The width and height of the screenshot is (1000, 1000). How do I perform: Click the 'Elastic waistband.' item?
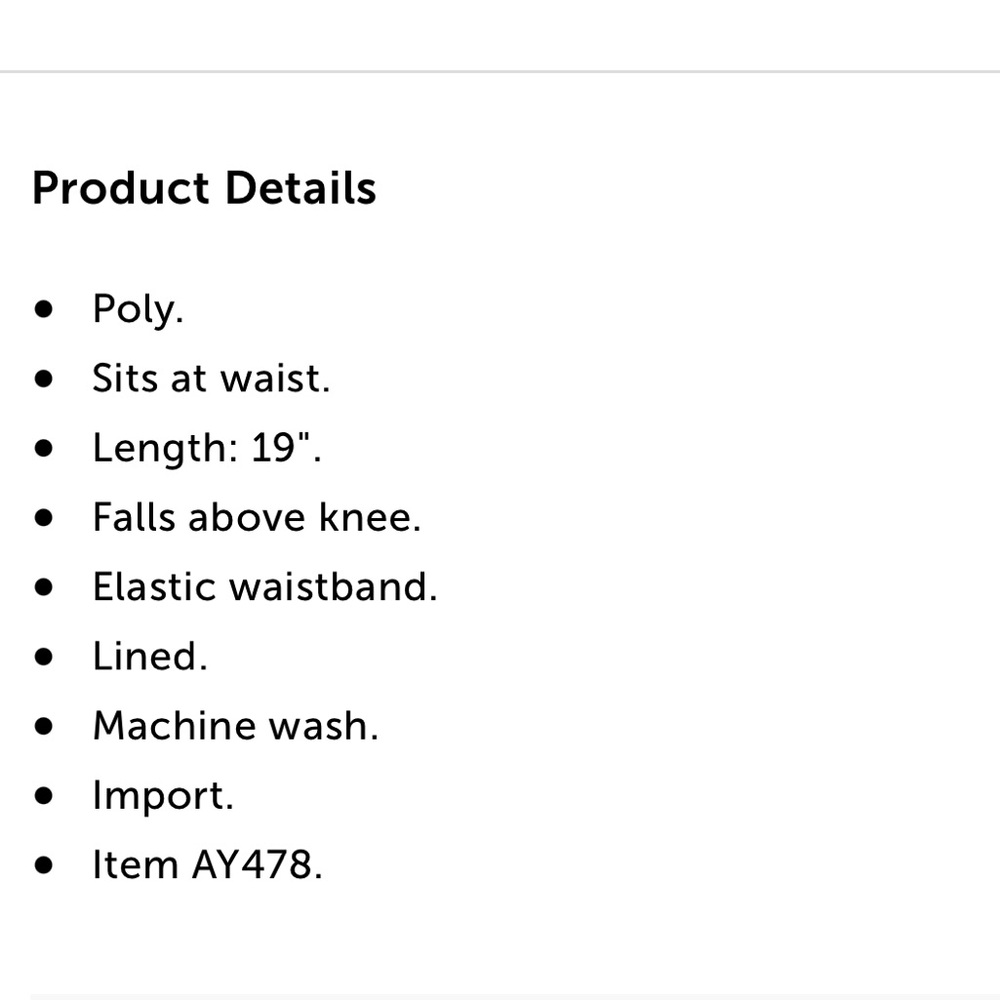[x=265, y=586]
